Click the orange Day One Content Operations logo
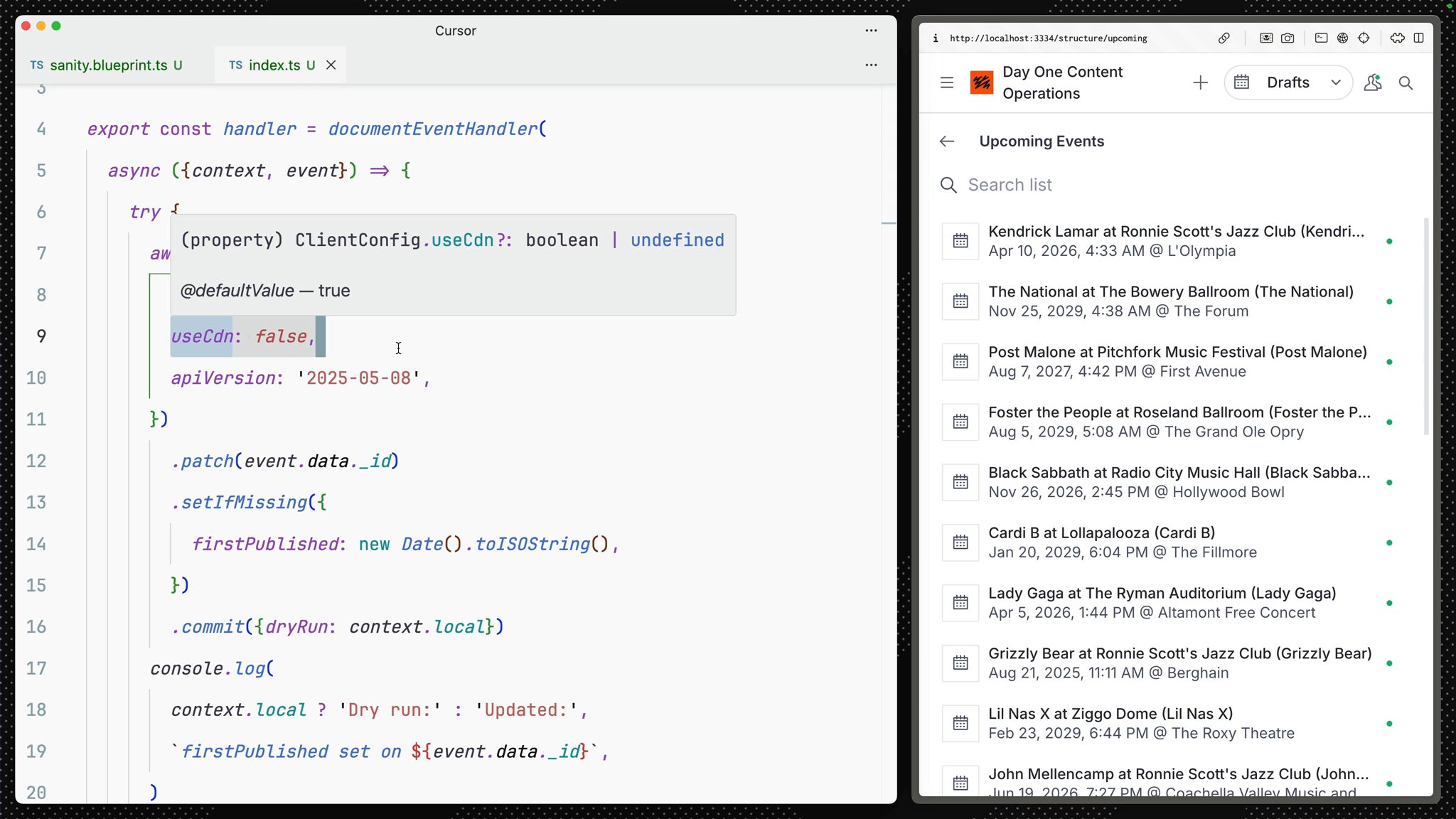Screen dimensions: 1456x819 [982, 83]
